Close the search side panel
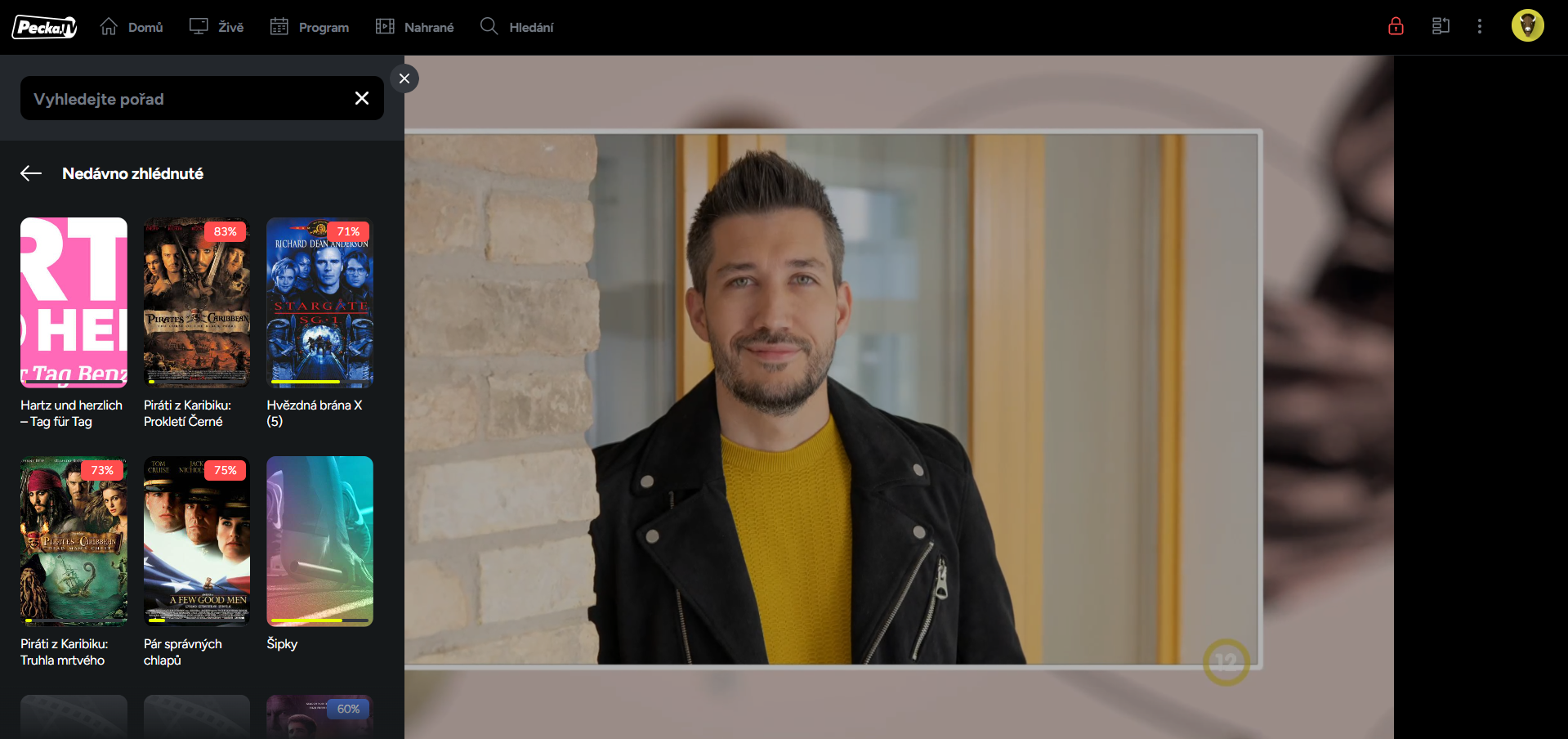Screen dimensions: 1568x739 404,78
